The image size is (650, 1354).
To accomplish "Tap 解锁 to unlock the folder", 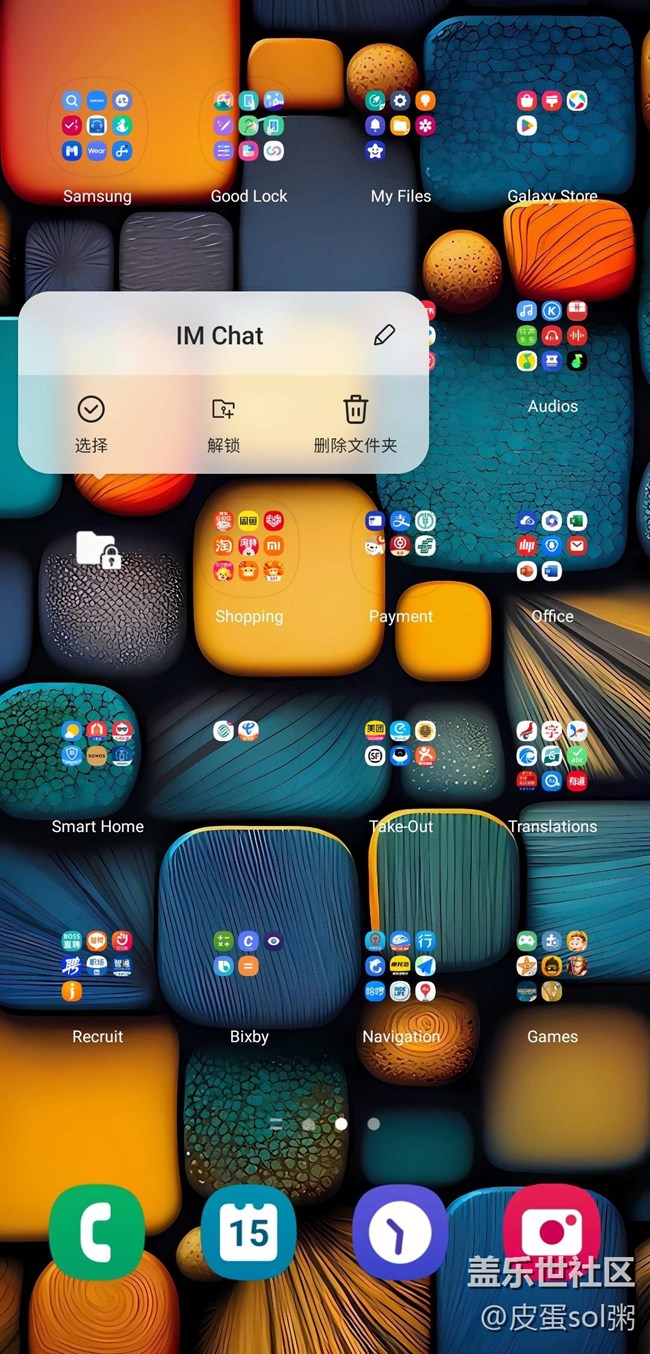I will point(224,423).
